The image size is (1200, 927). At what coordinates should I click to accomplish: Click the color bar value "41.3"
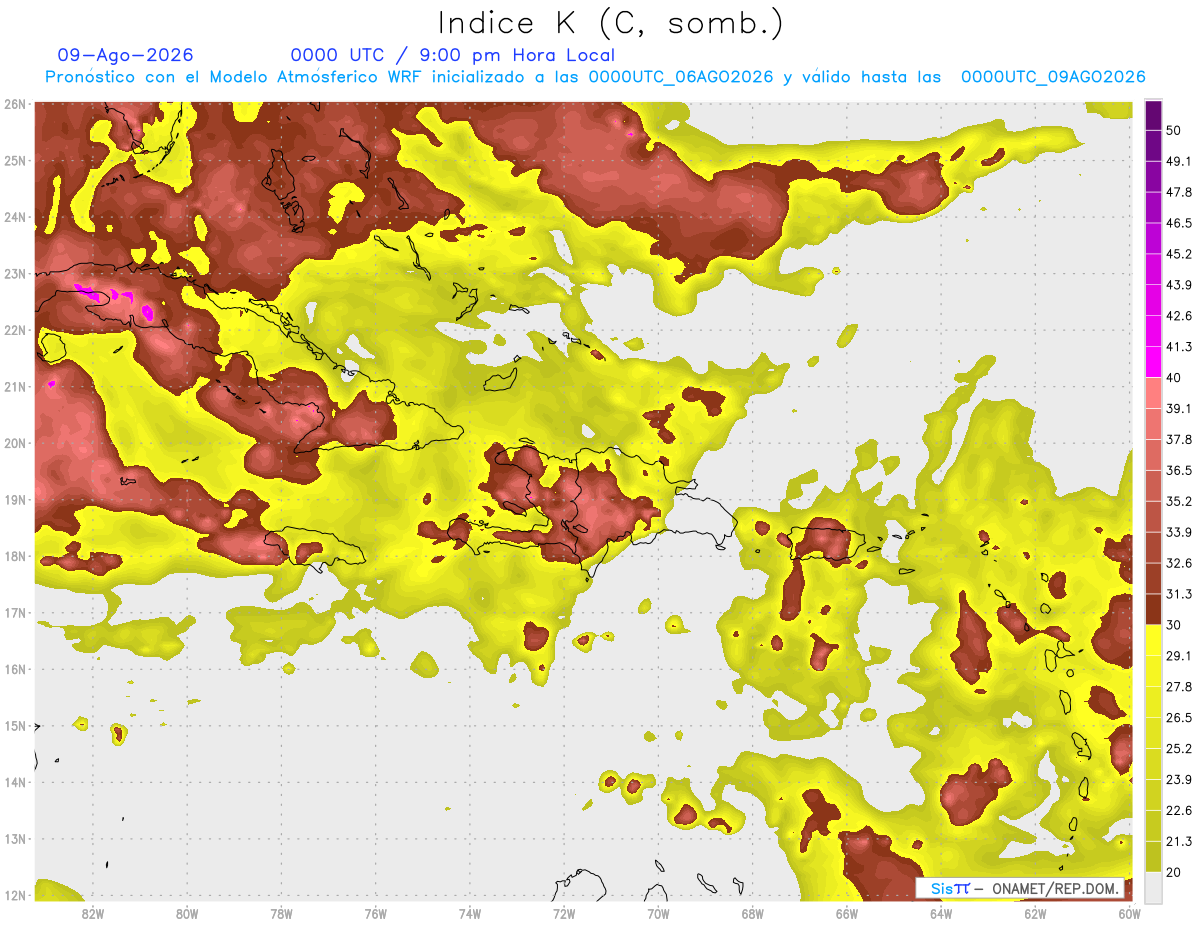(x=1178, y=347)
